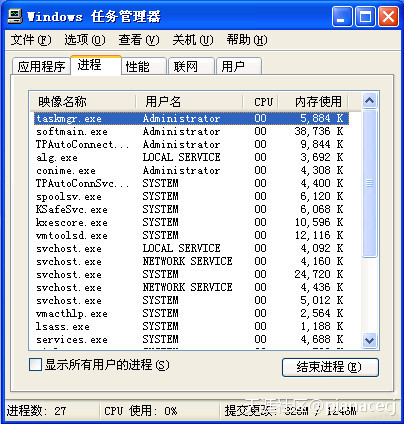Select the taskmgr.exe process row
Screen dimensions: 404x424
point(191,118)
